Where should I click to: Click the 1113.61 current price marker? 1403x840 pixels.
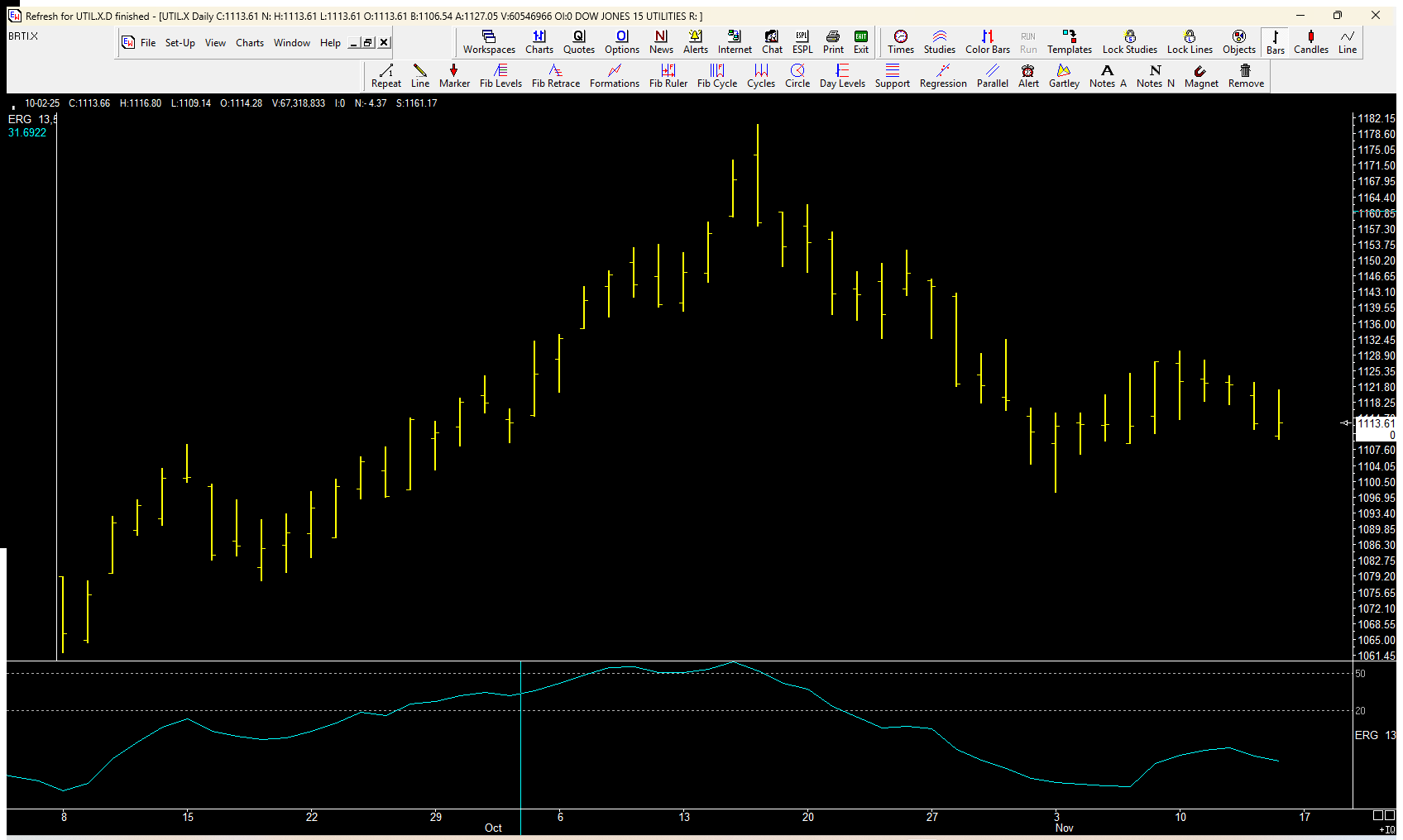point(1375,423)
